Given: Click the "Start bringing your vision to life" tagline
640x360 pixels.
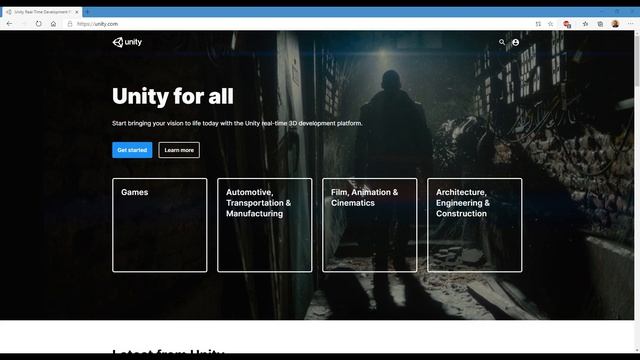Looking at the screenshot, I should 237,123.
